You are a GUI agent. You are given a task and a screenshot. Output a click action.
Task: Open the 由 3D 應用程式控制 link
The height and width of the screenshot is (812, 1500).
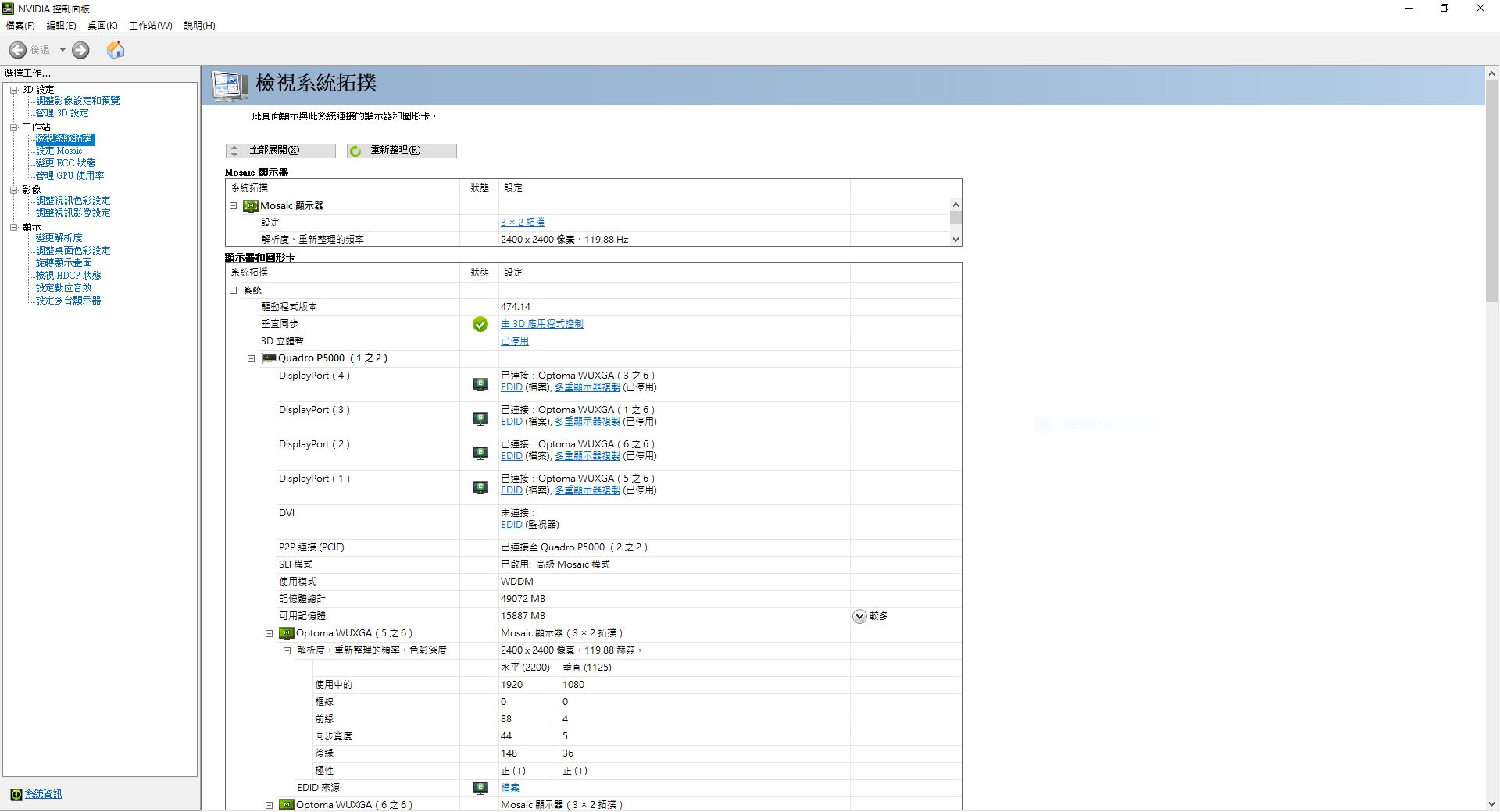(x=542, y=324)
